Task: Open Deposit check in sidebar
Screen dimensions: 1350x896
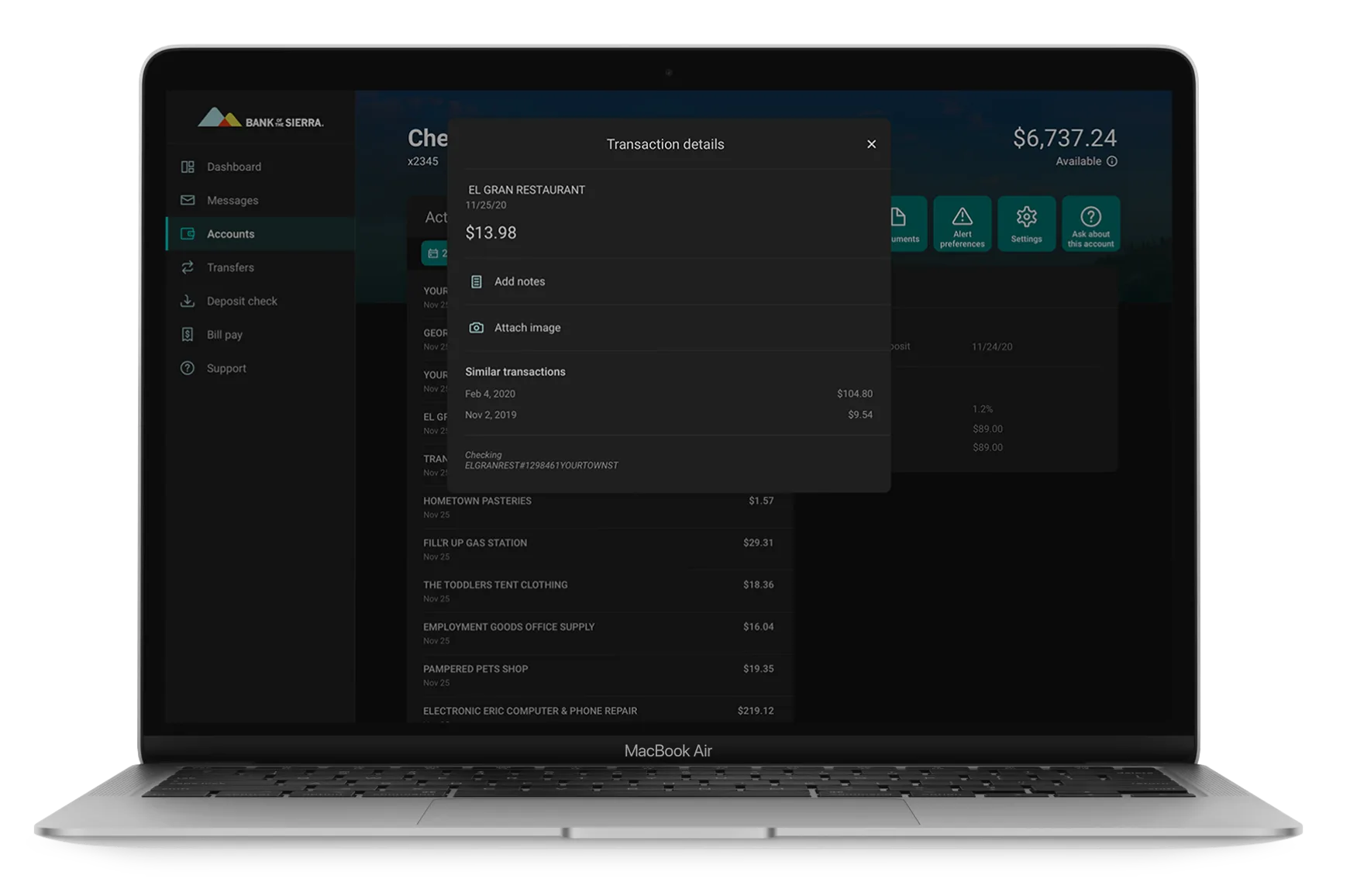Action: [241, 301]
